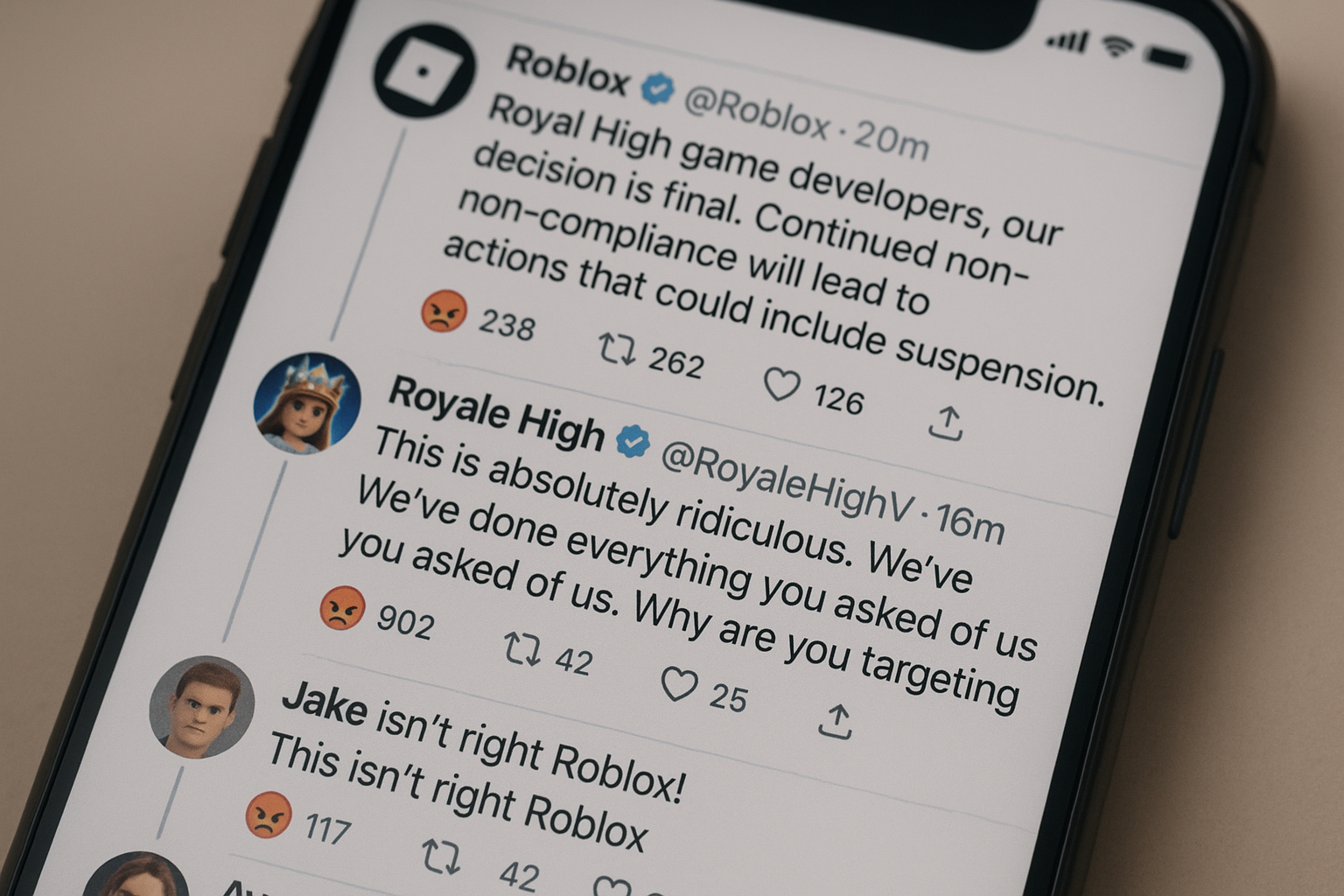Viewport: 1344px width, 896px height.
Task: Retweet the Royale High reply with 42 retweets
Action: click(x=522, y=648)
